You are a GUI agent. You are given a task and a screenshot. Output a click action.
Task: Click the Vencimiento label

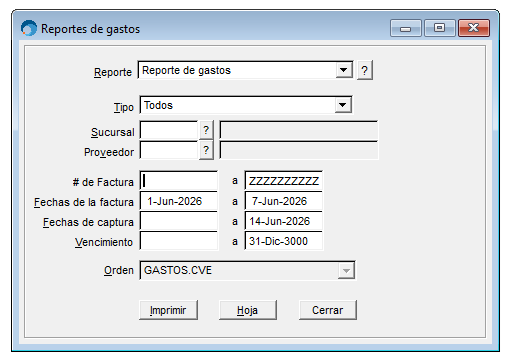(x=104, y=242)
